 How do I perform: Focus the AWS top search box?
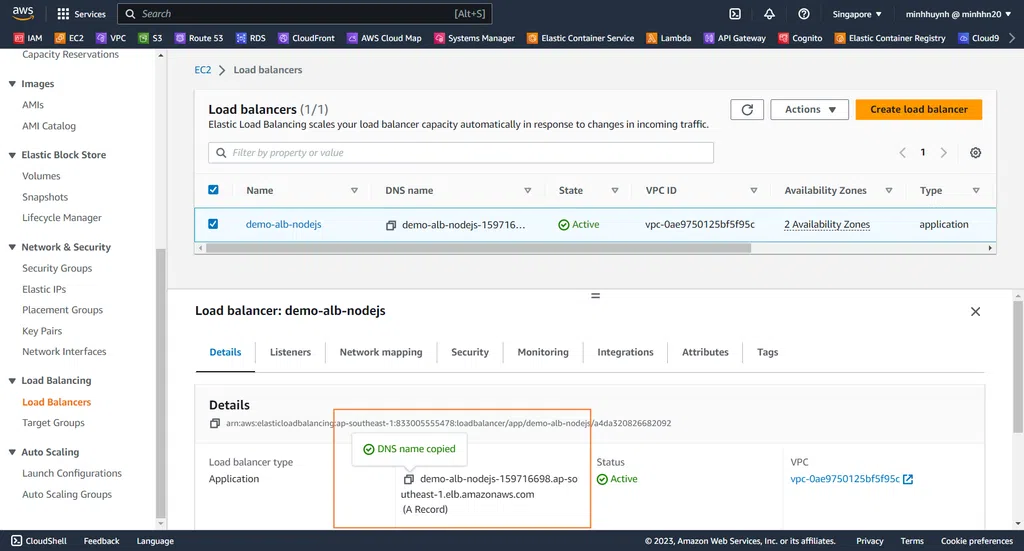[x=304, y=14]
